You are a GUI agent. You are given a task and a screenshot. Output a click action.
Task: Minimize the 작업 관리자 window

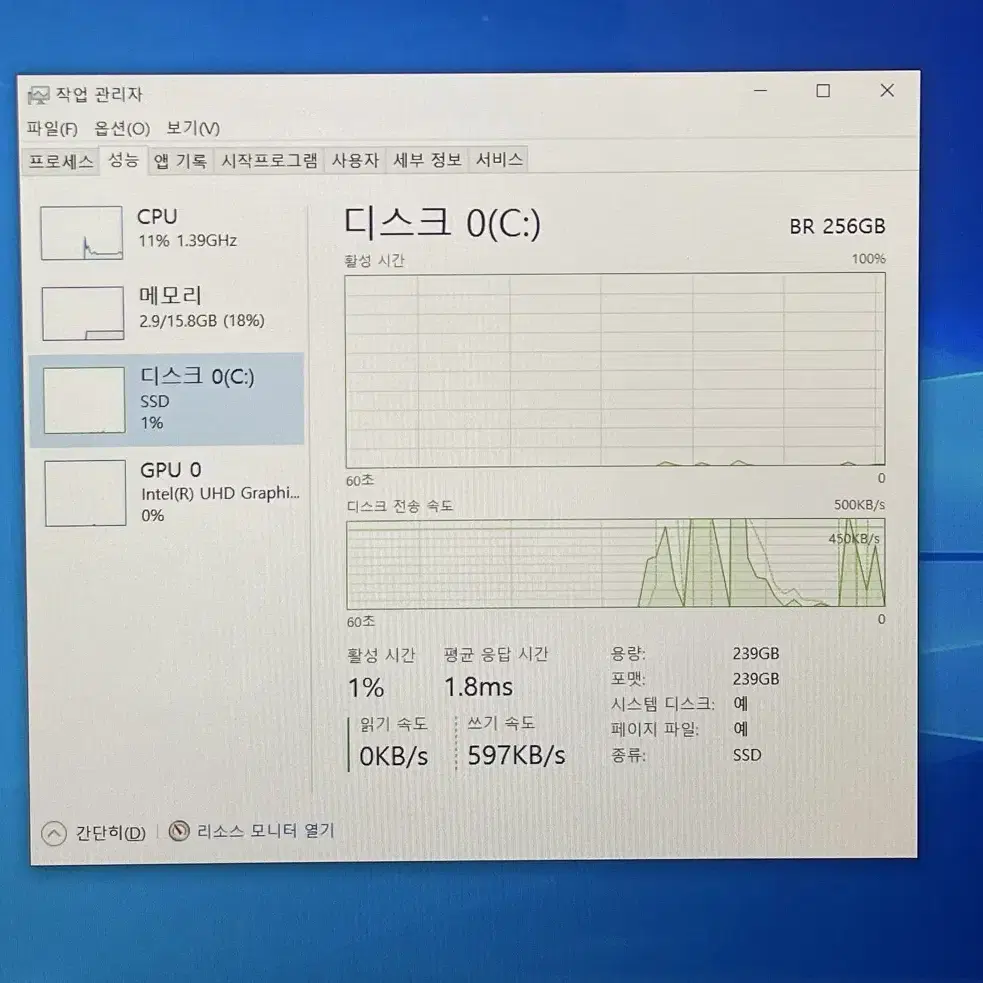click(760, 91)
